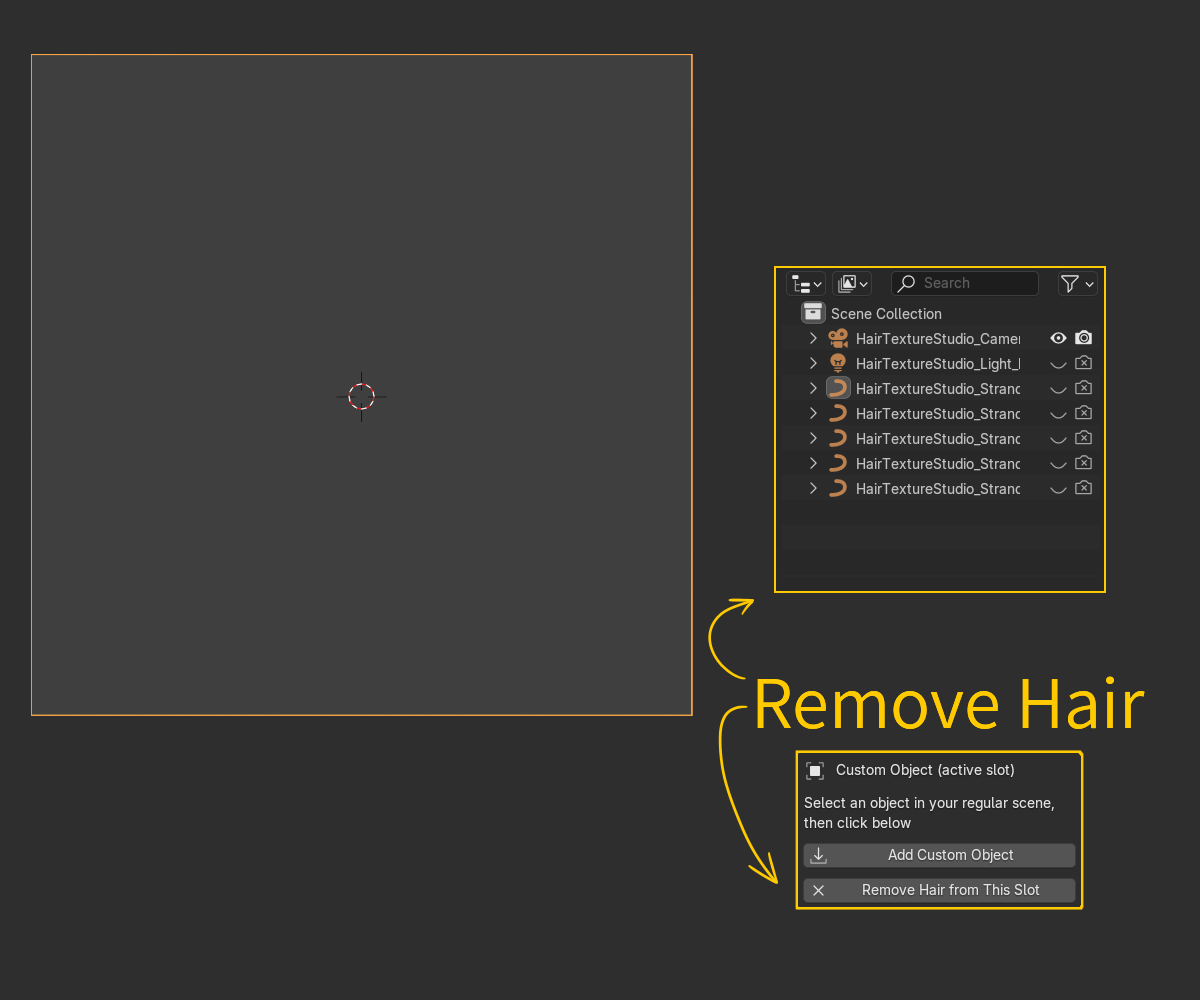Click the third strand row curve icon

pyautogui.click(x=838, y=438)
